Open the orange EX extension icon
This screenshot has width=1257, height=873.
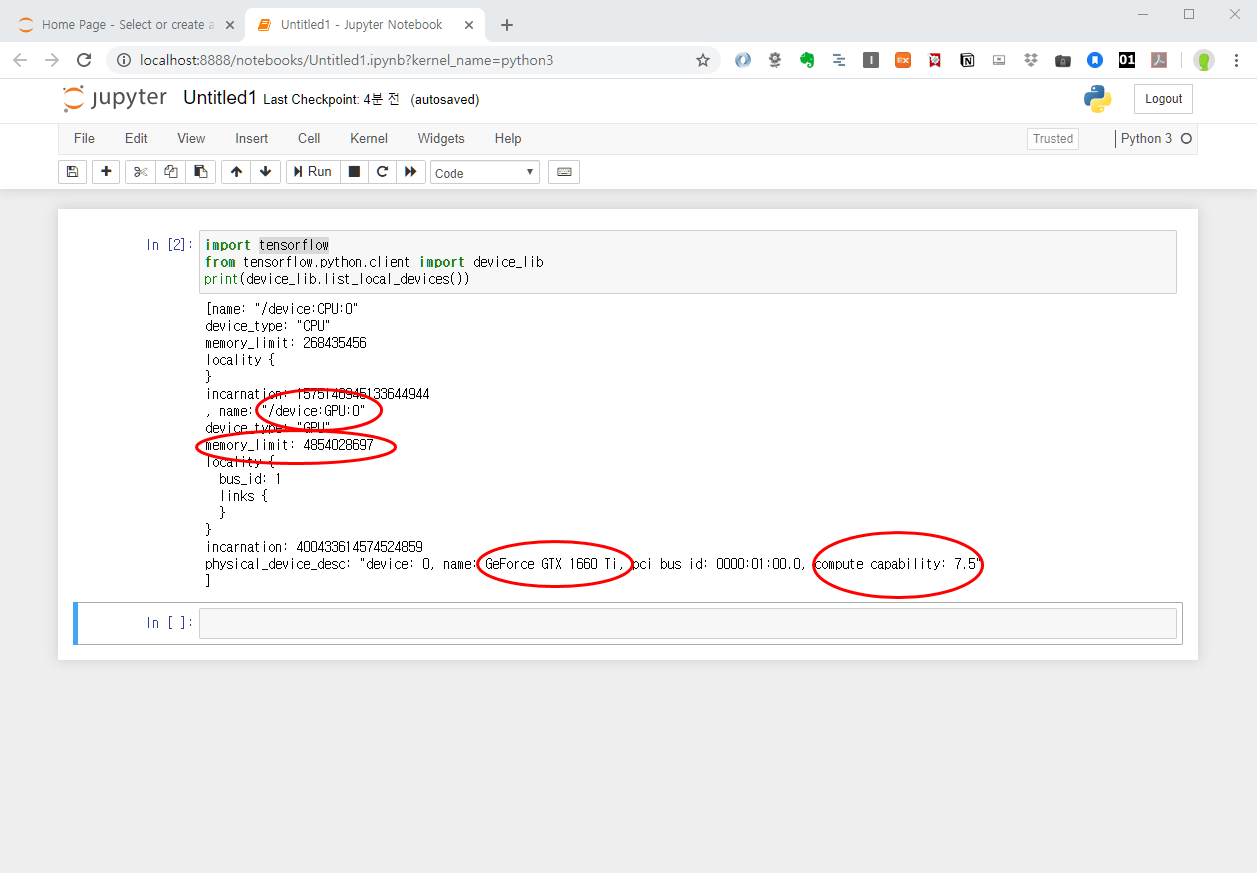[903, 60]
